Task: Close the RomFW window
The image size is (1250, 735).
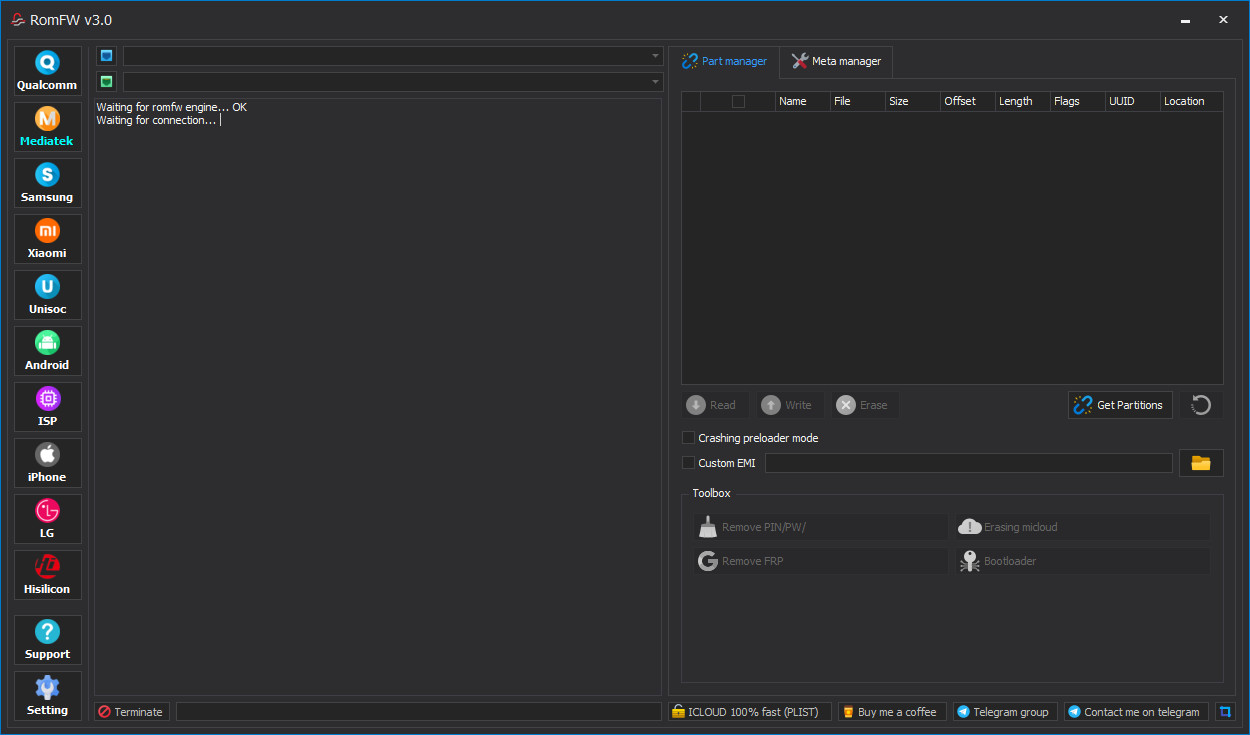Action: pos(1223,19)
